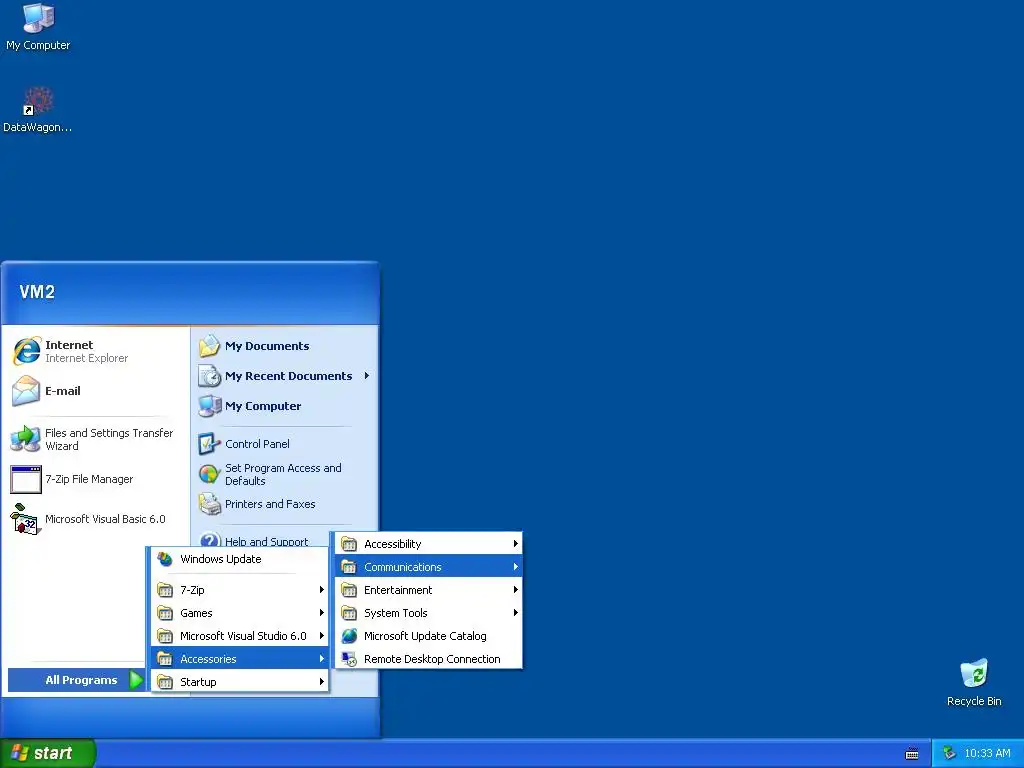1024x768 pixels.
Task: Click the Help and Support icon
Action: click(210, 540)
